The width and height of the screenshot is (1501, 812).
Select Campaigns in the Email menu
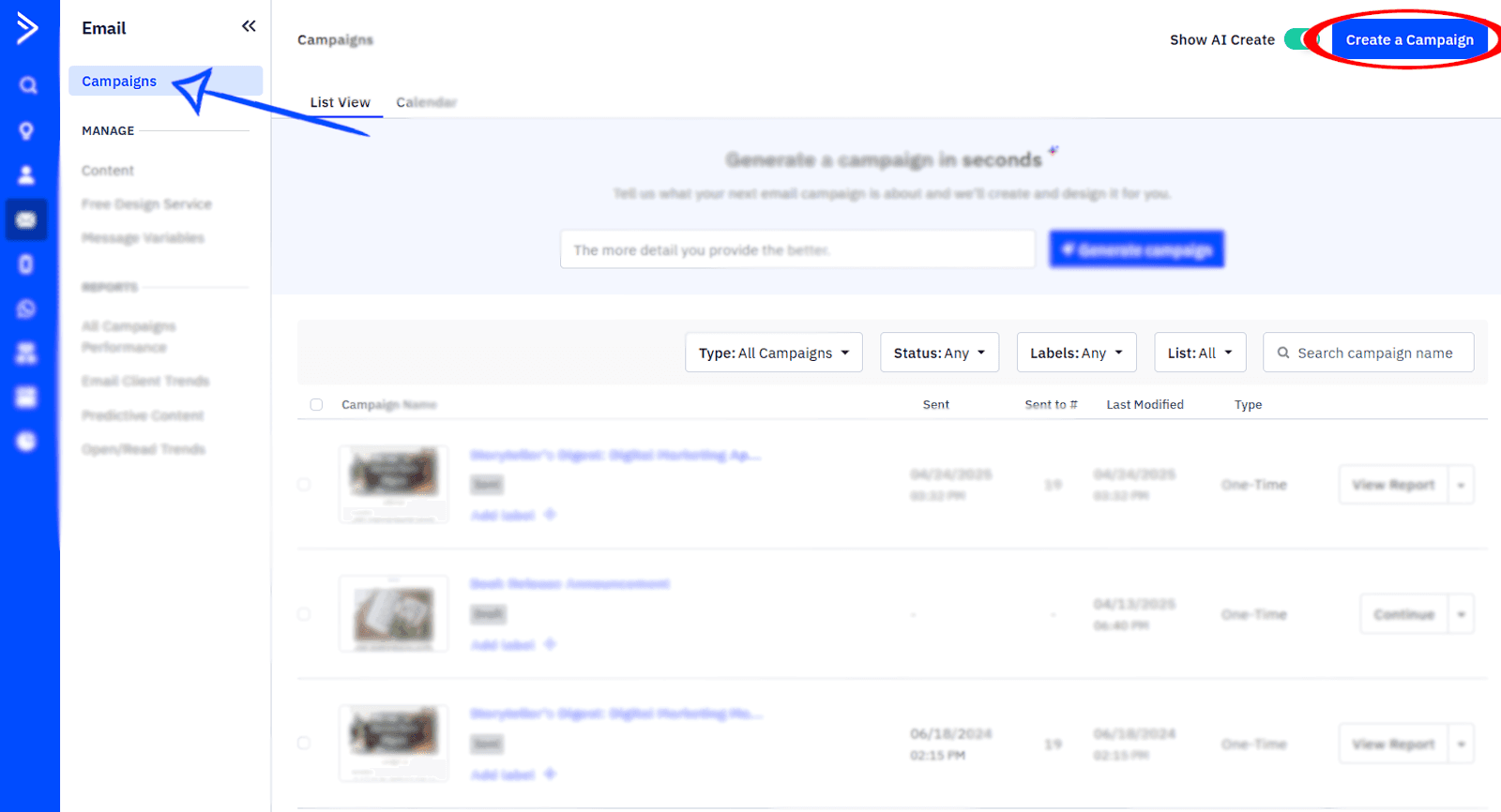[119, 82]
